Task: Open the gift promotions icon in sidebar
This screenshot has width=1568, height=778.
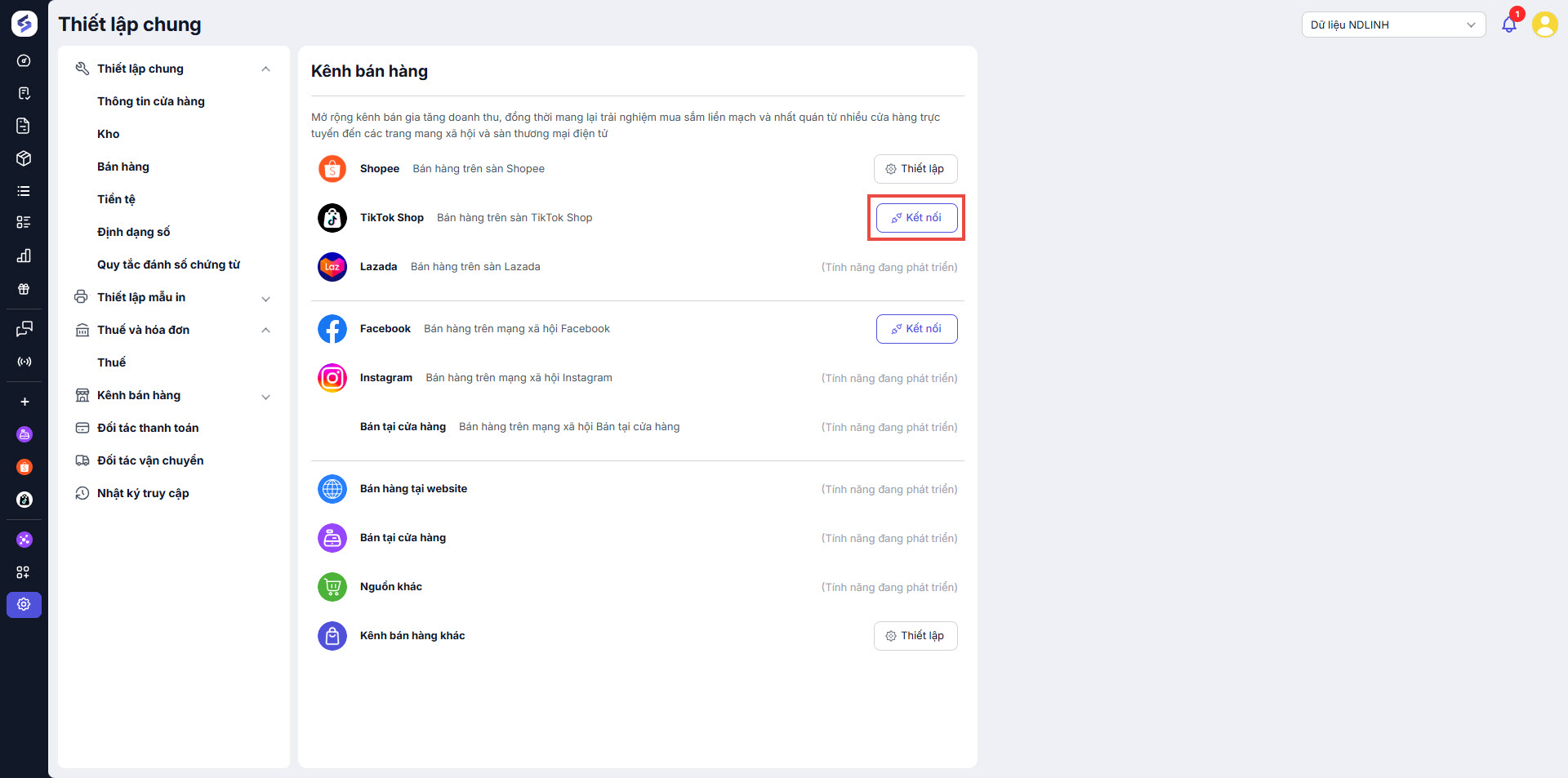Action: [24, 289]
